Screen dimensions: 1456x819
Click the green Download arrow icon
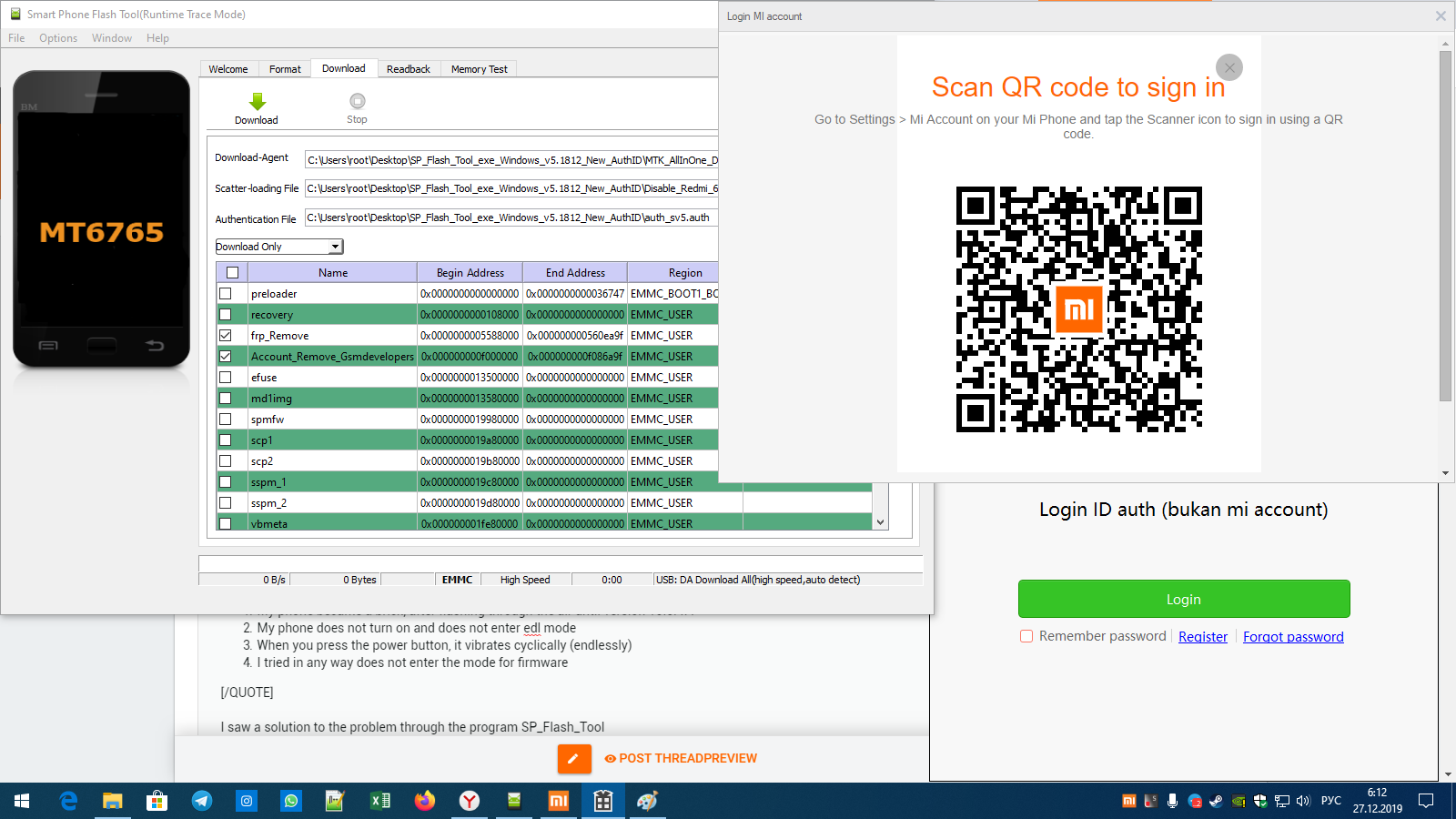click(x=257, y=101)
